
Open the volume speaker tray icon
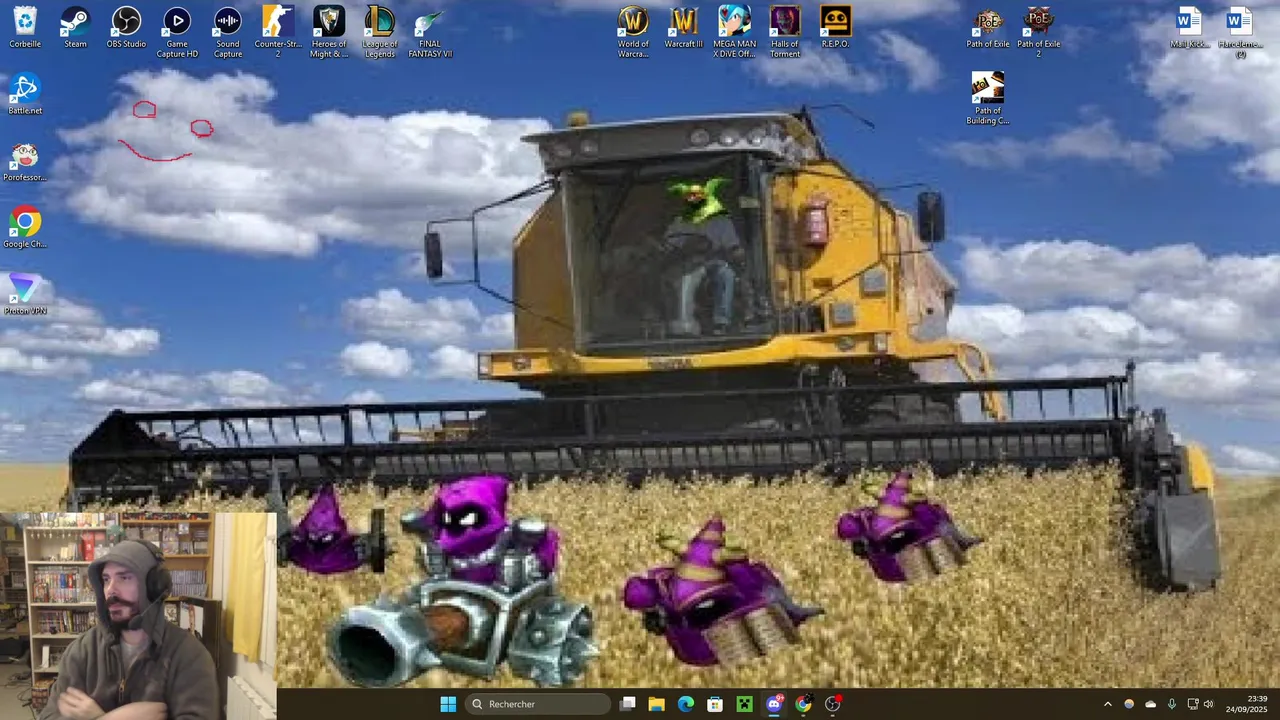tap(1208, 704)
